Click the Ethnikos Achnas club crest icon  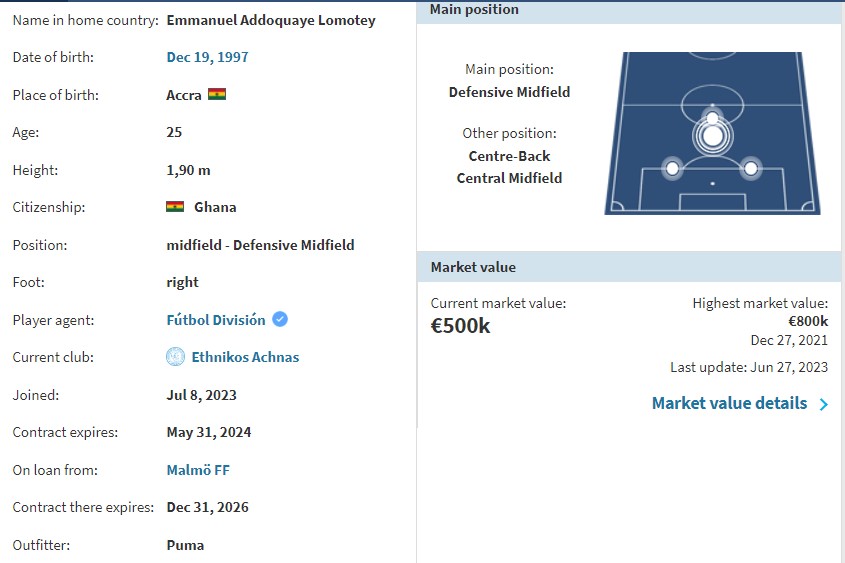(x=175, y=357)
